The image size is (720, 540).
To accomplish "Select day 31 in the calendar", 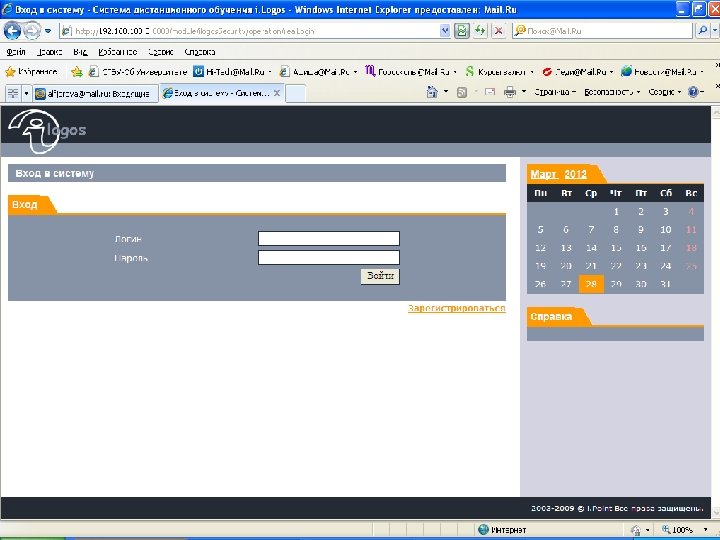I will pos(666,284).
